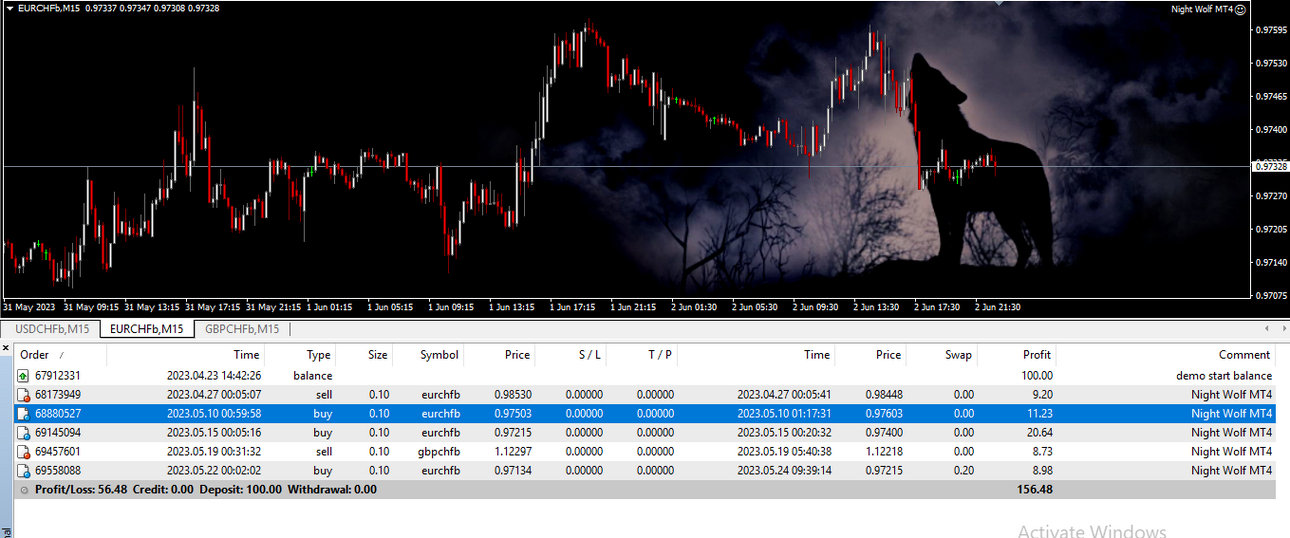Click the 'balance' type cell
This screenshot has height=538, width=1290.
tap(312, 376)
